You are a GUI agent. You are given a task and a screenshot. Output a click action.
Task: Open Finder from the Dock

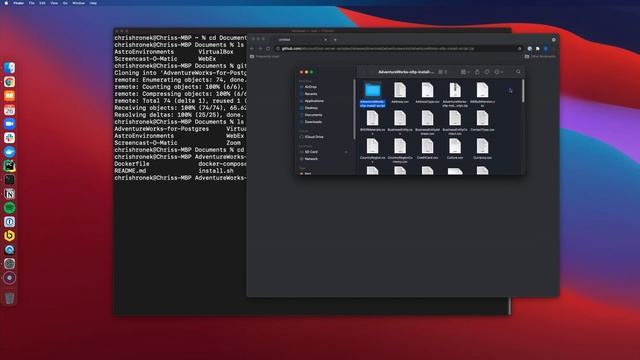coord(9,68)
